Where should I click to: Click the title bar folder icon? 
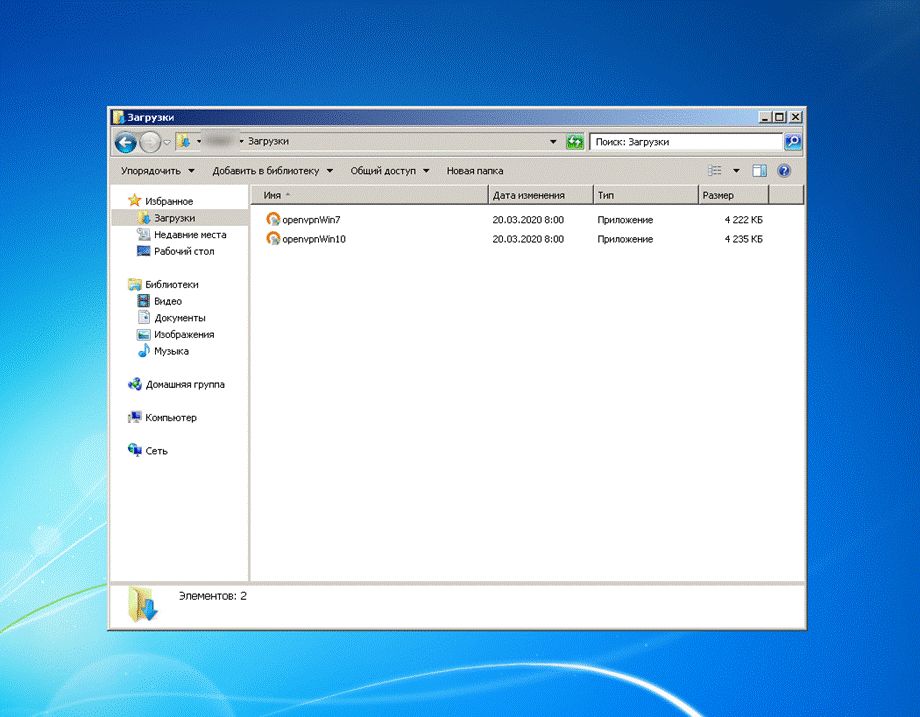pyautogui.click(x=119, y=117)
